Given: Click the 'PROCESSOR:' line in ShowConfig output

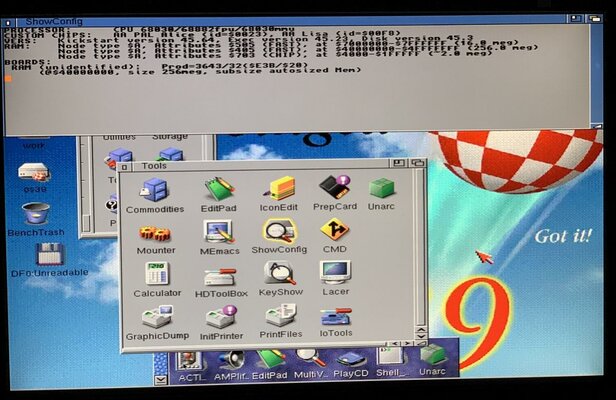Looking at the screenshot, I should [x=149, y=29].
